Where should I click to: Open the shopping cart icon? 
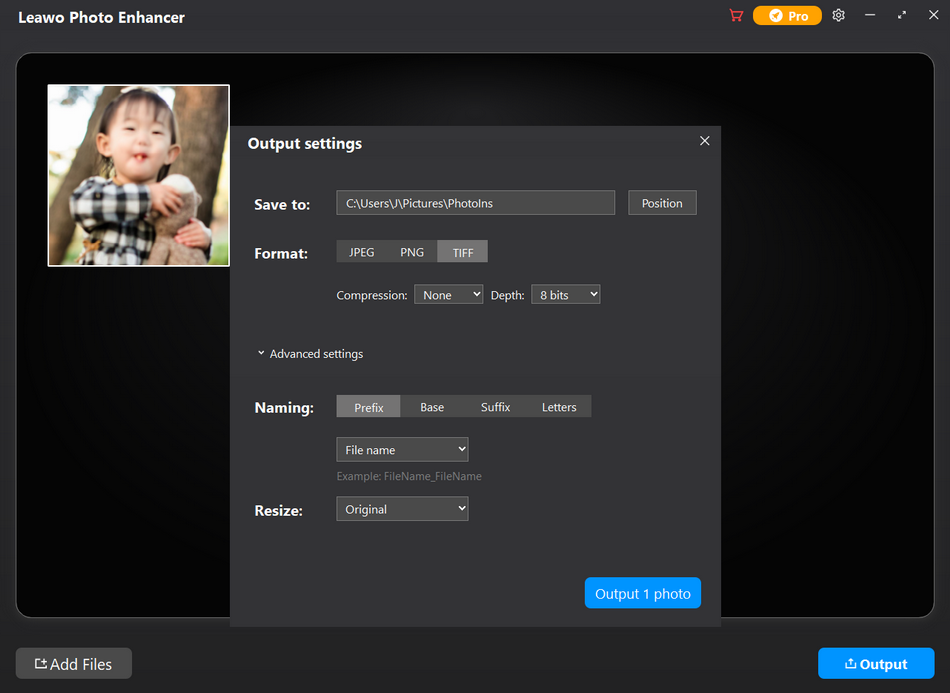click(736, 16)
